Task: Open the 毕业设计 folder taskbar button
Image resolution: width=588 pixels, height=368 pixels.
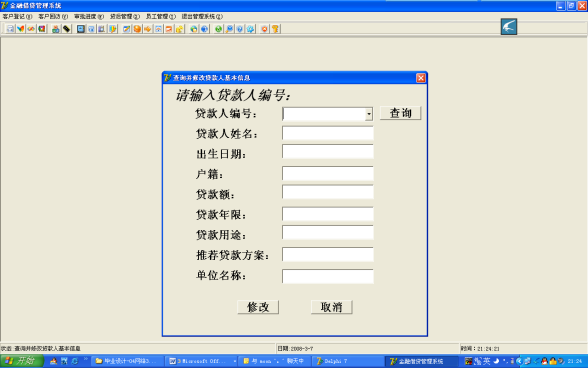Action: (x=128, y=361)
